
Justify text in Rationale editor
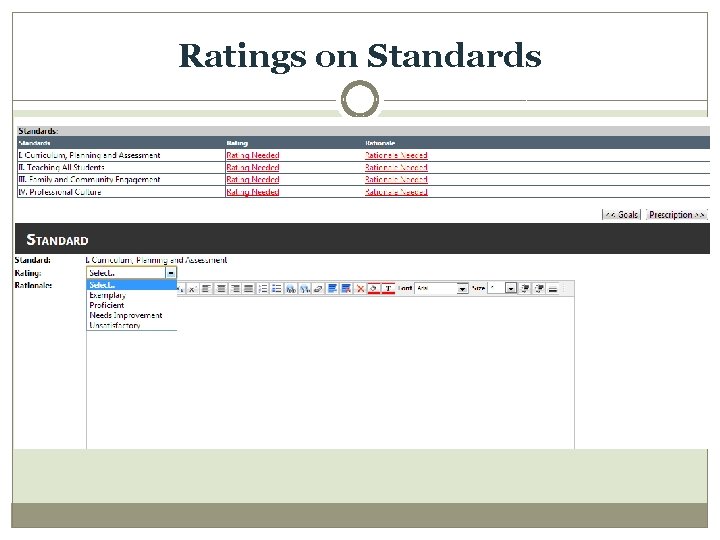pyautogui.click(x=248, y=288)
